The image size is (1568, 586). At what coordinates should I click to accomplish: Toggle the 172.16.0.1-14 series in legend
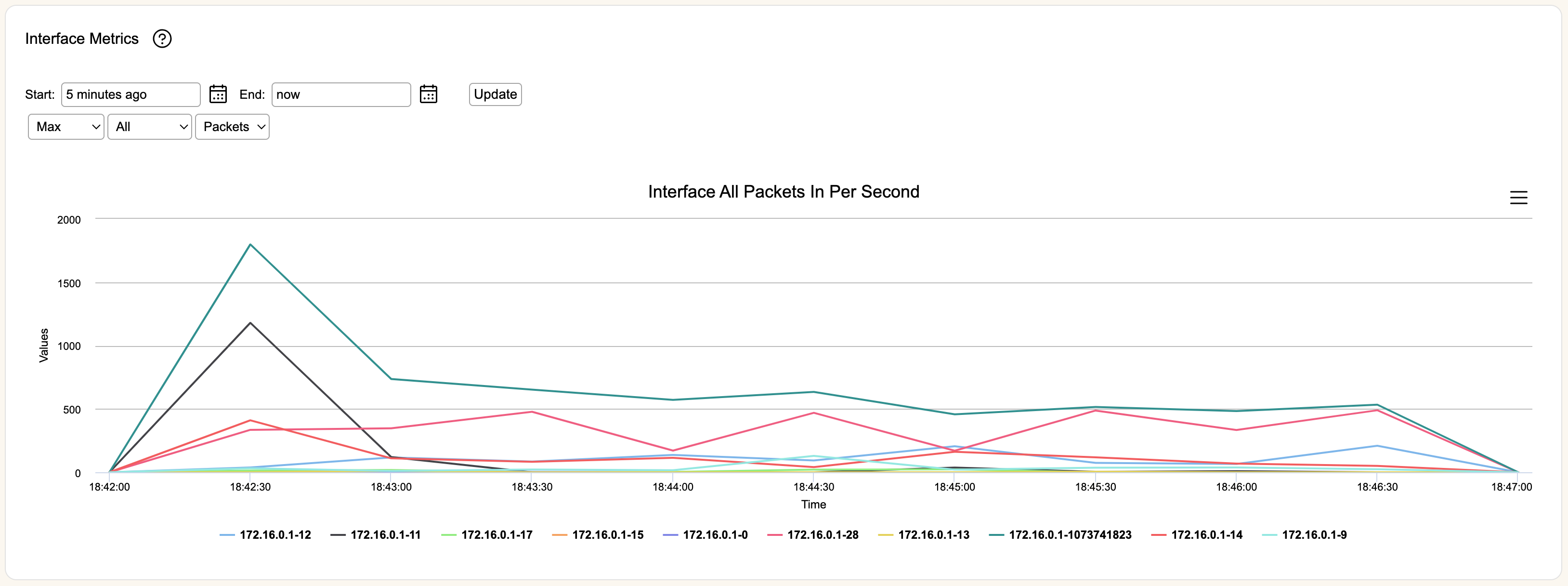tap(1197, 535)
